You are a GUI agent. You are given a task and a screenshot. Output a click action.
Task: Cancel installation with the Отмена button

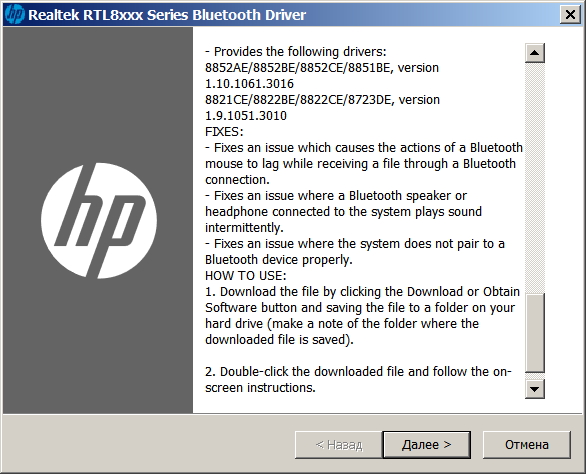click(527, 444)
